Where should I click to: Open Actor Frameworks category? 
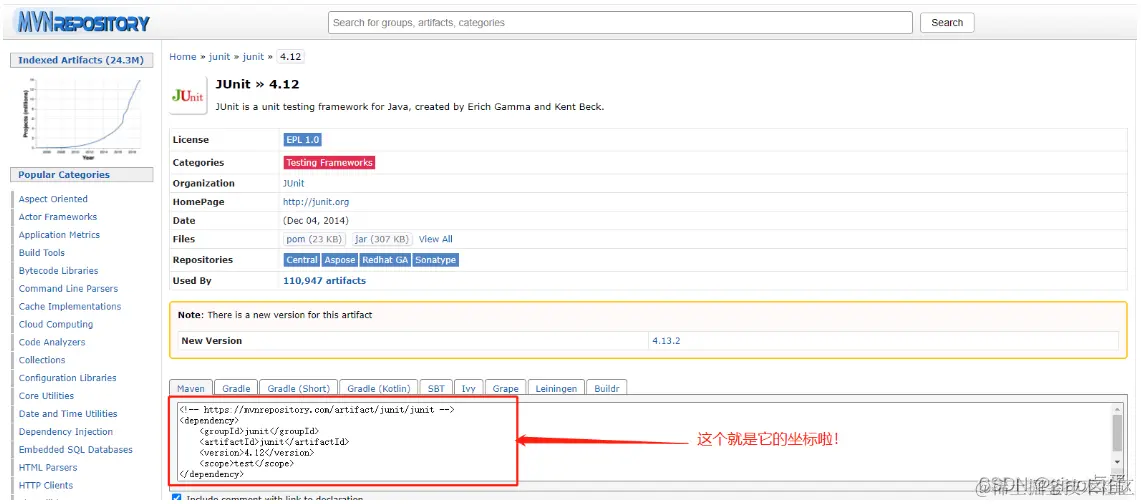click(x=57, y=217)
